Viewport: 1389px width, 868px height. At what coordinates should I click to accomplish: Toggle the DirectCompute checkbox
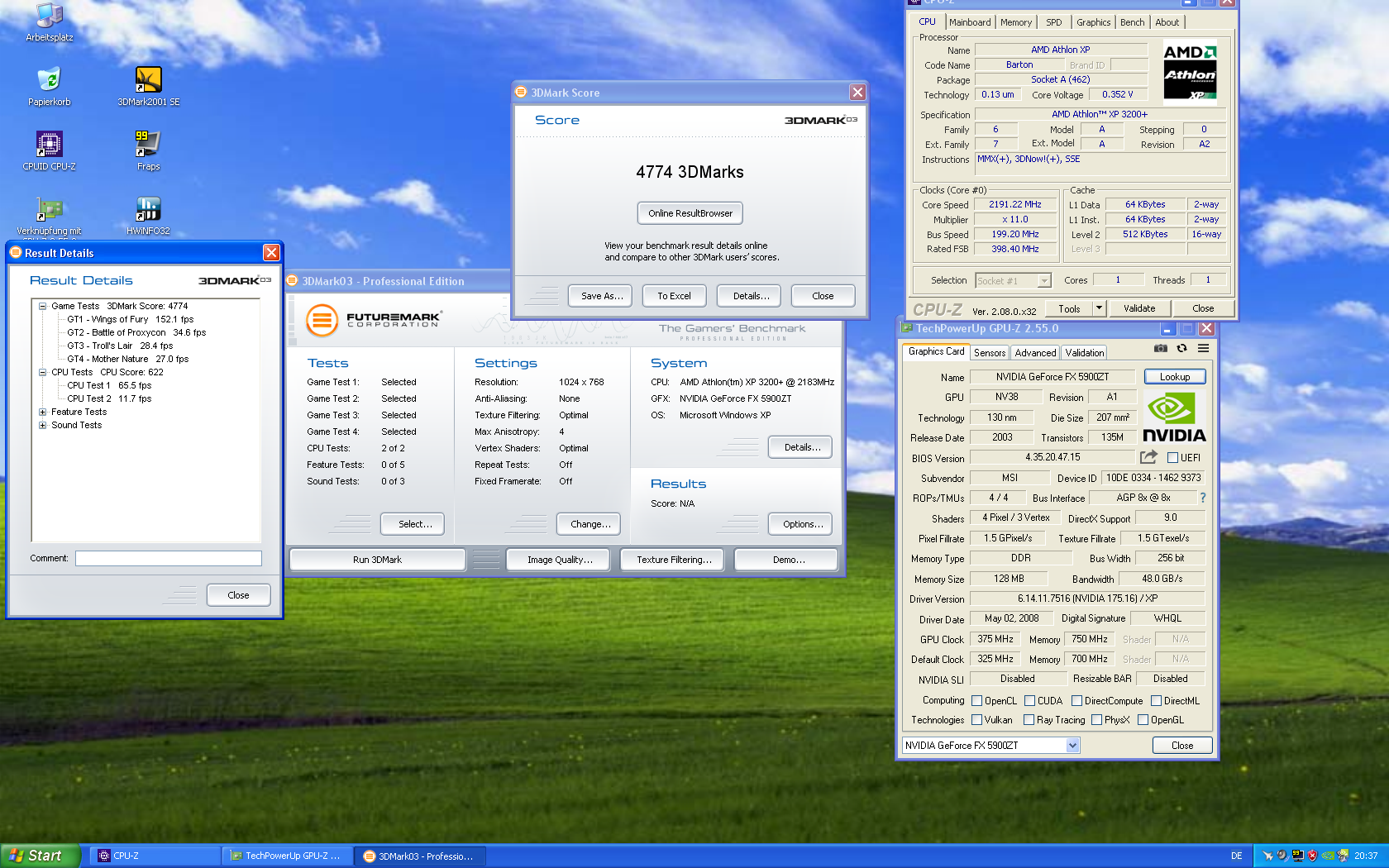point(1076,700)
